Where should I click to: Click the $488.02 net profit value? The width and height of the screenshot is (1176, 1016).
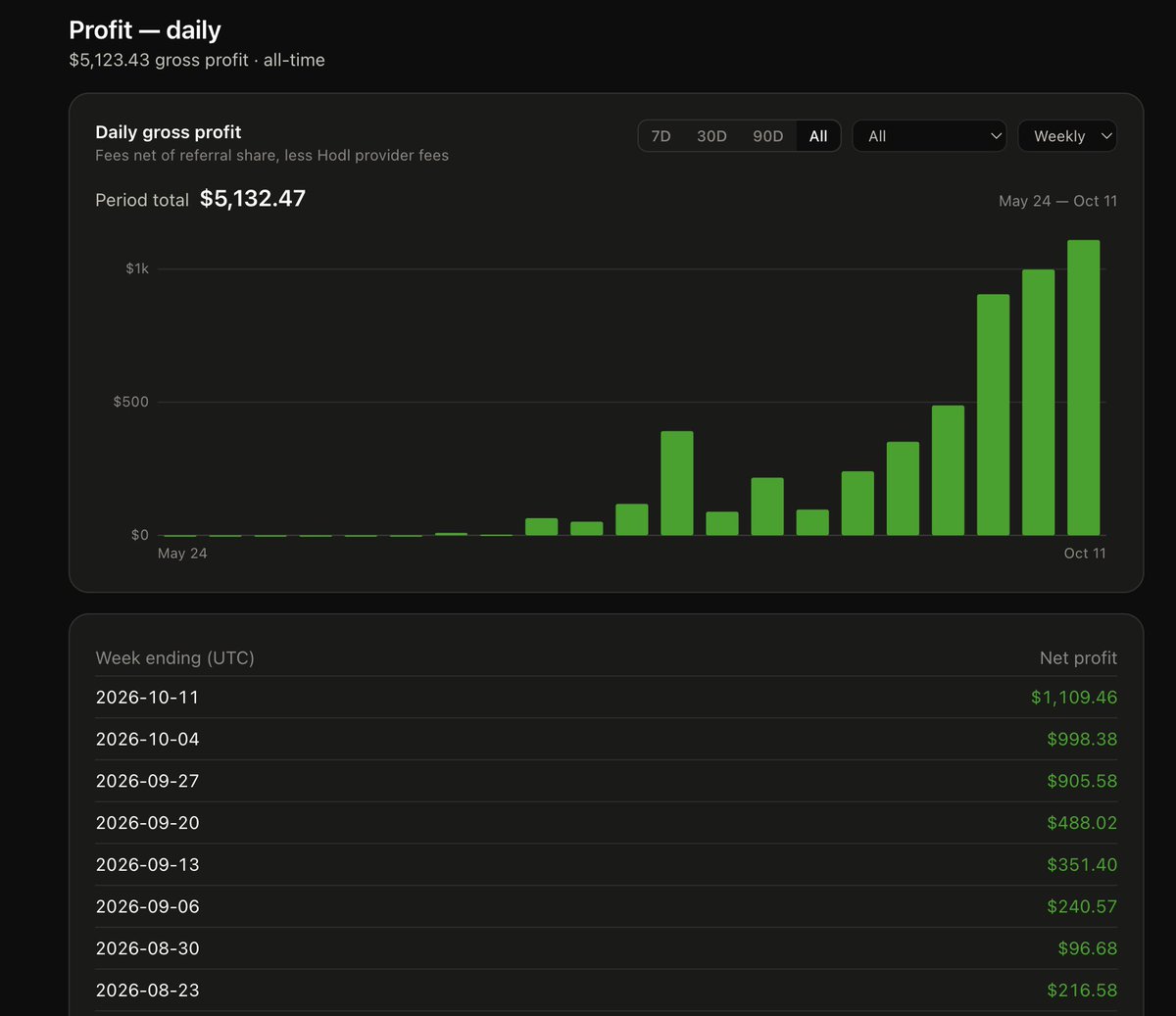point(1082,823)
